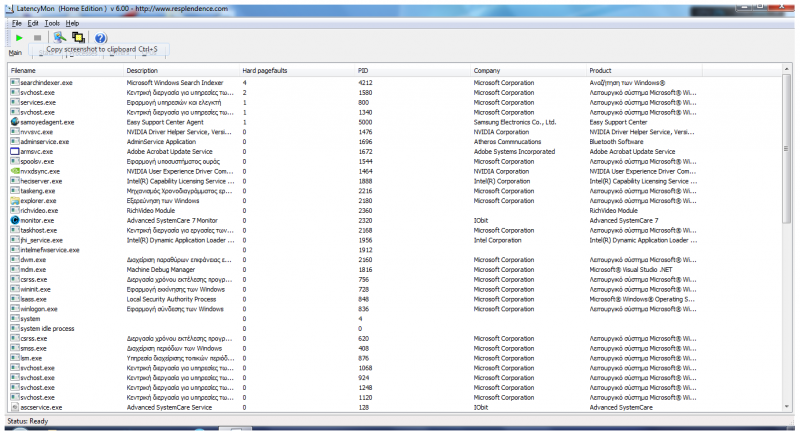
Task: Switch to the Main tab
Action: [15, 52]
